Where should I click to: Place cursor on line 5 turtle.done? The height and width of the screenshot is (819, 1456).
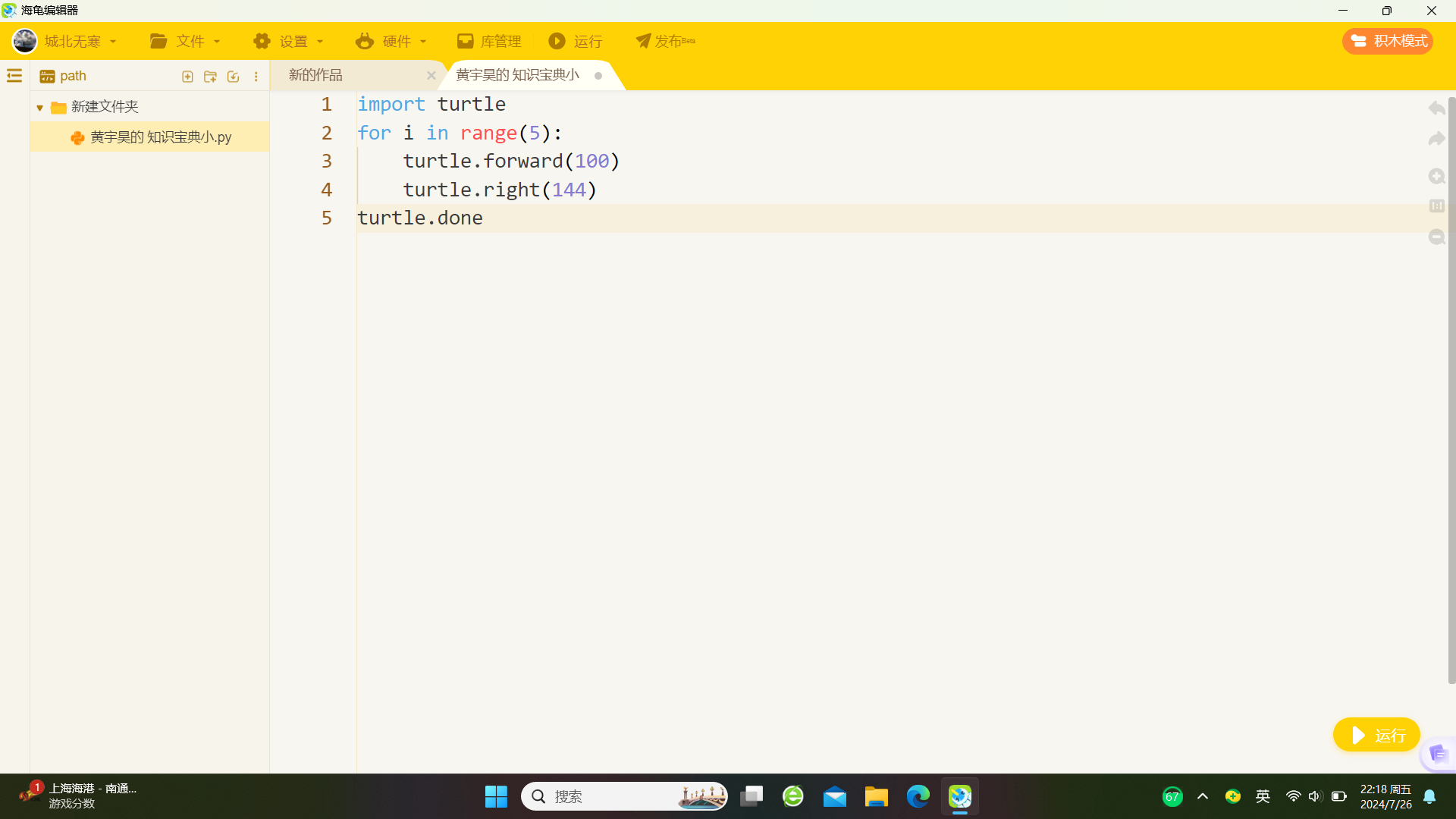(x=420, y=218)
